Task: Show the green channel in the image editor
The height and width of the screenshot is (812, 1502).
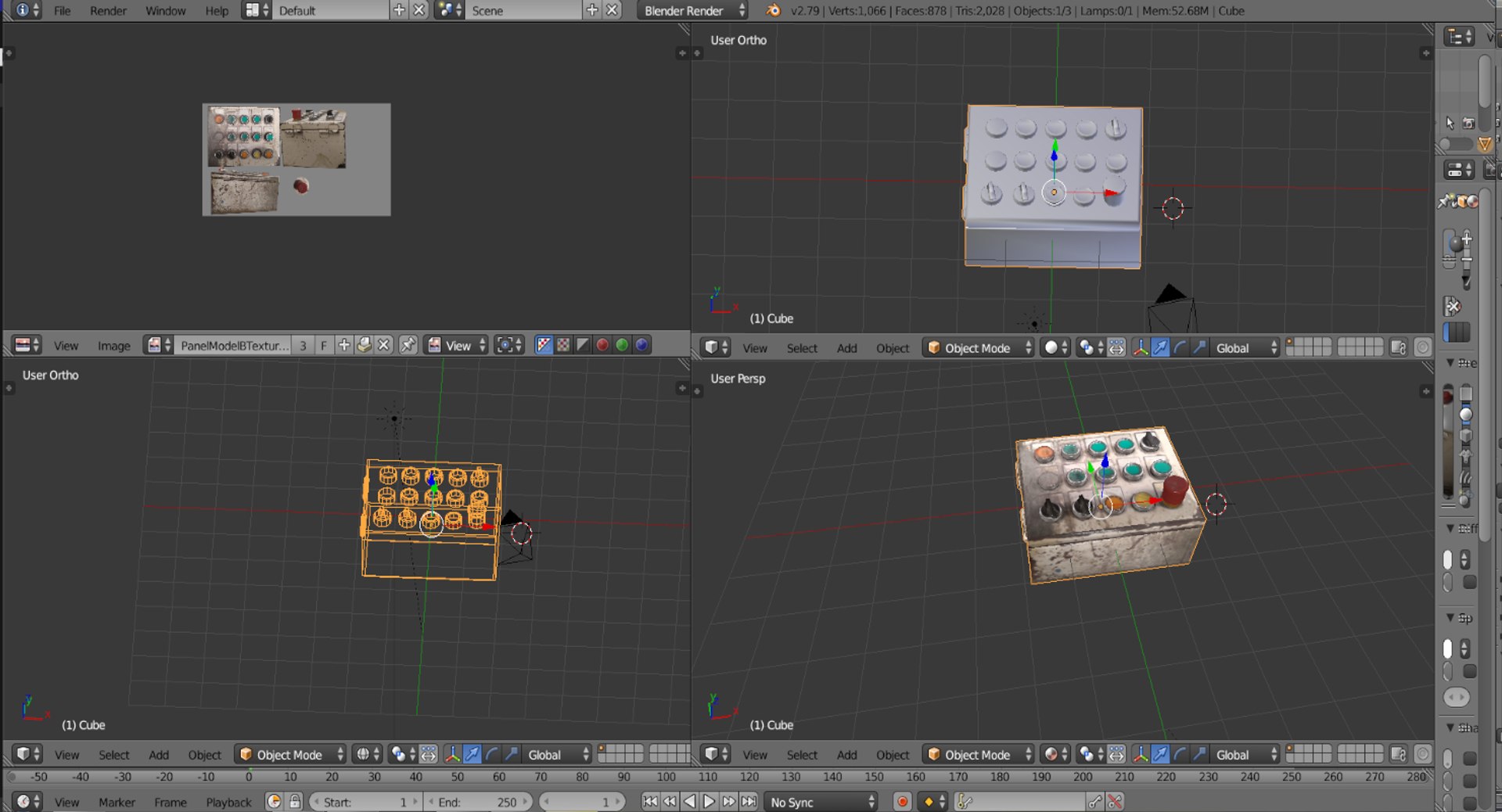Action: tap(622, 345)
